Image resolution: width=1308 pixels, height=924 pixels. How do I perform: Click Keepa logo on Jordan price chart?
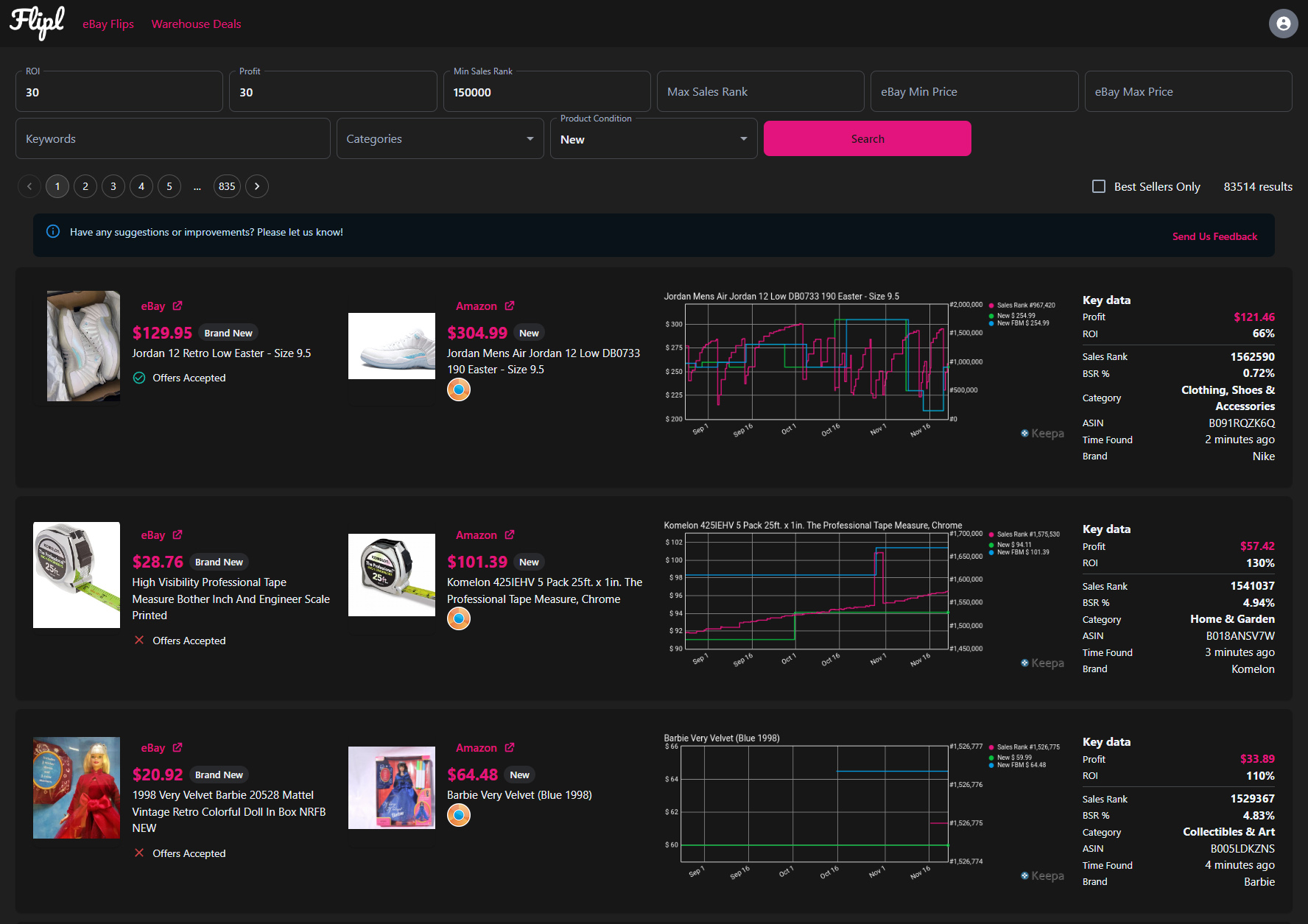[x=1042, y=434]
